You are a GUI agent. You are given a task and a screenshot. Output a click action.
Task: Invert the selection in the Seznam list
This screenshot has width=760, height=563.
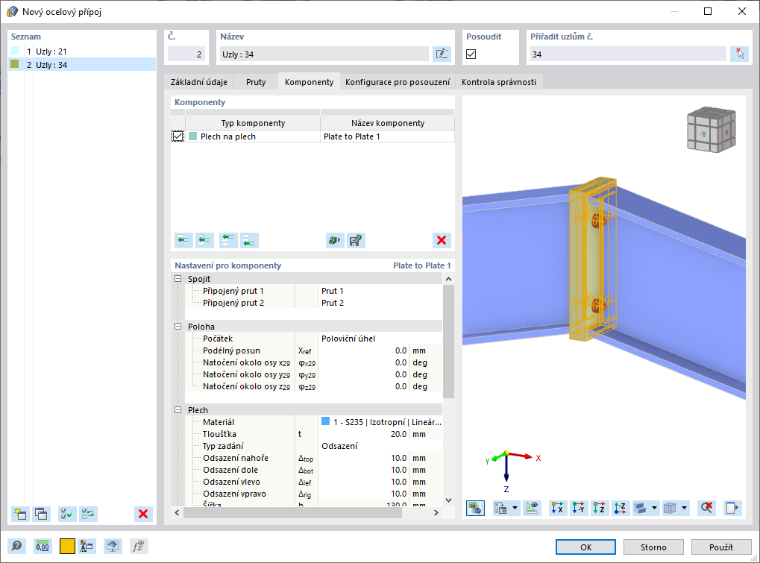pos(88,514)
